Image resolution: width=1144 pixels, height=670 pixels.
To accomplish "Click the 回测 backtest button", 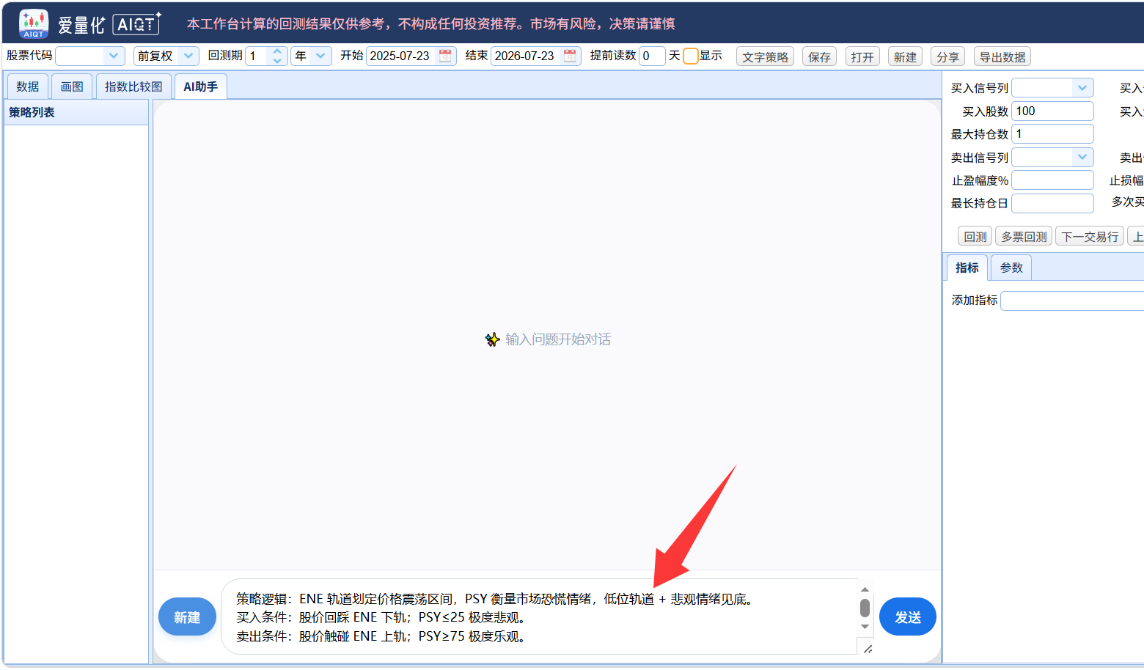I will [975, 236].
